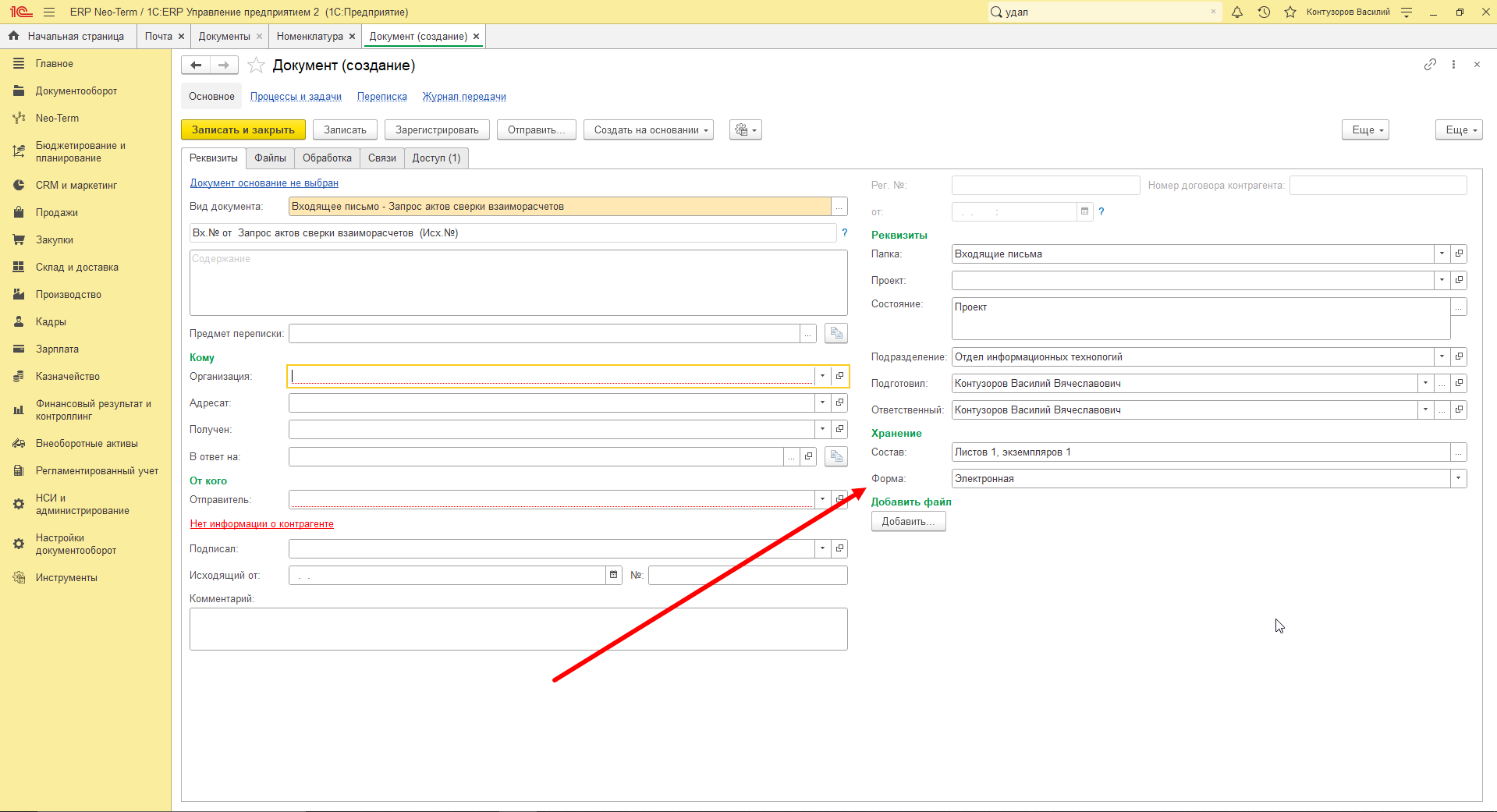This screenshot has height=812, width=1497.
Task: Switch to the Файлы tab
Action: (270, 158)
